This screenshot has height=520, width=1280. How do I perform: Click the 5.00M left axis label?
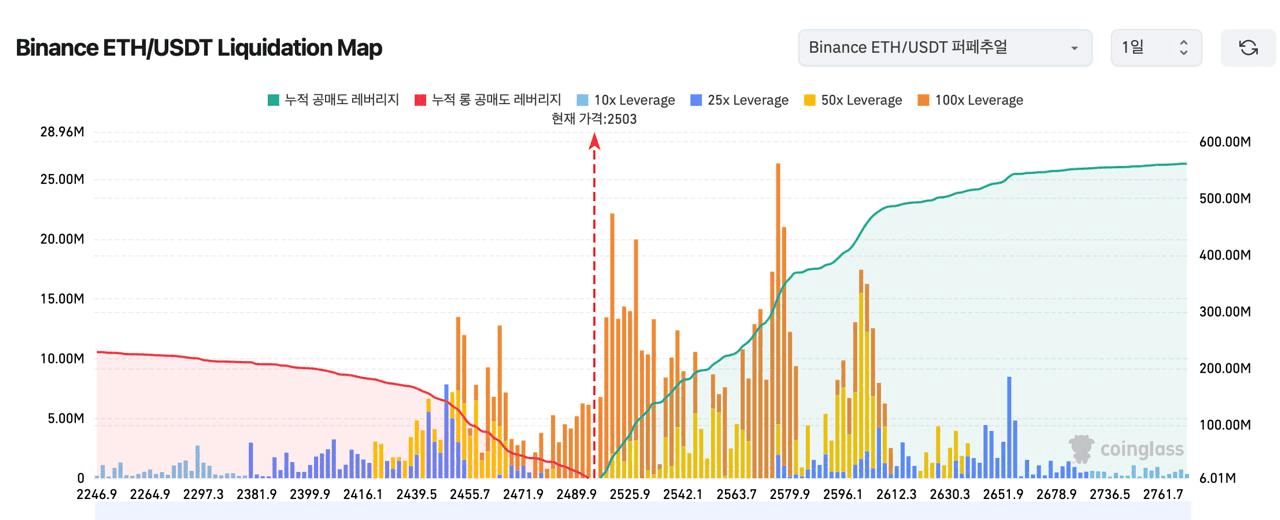64,419
